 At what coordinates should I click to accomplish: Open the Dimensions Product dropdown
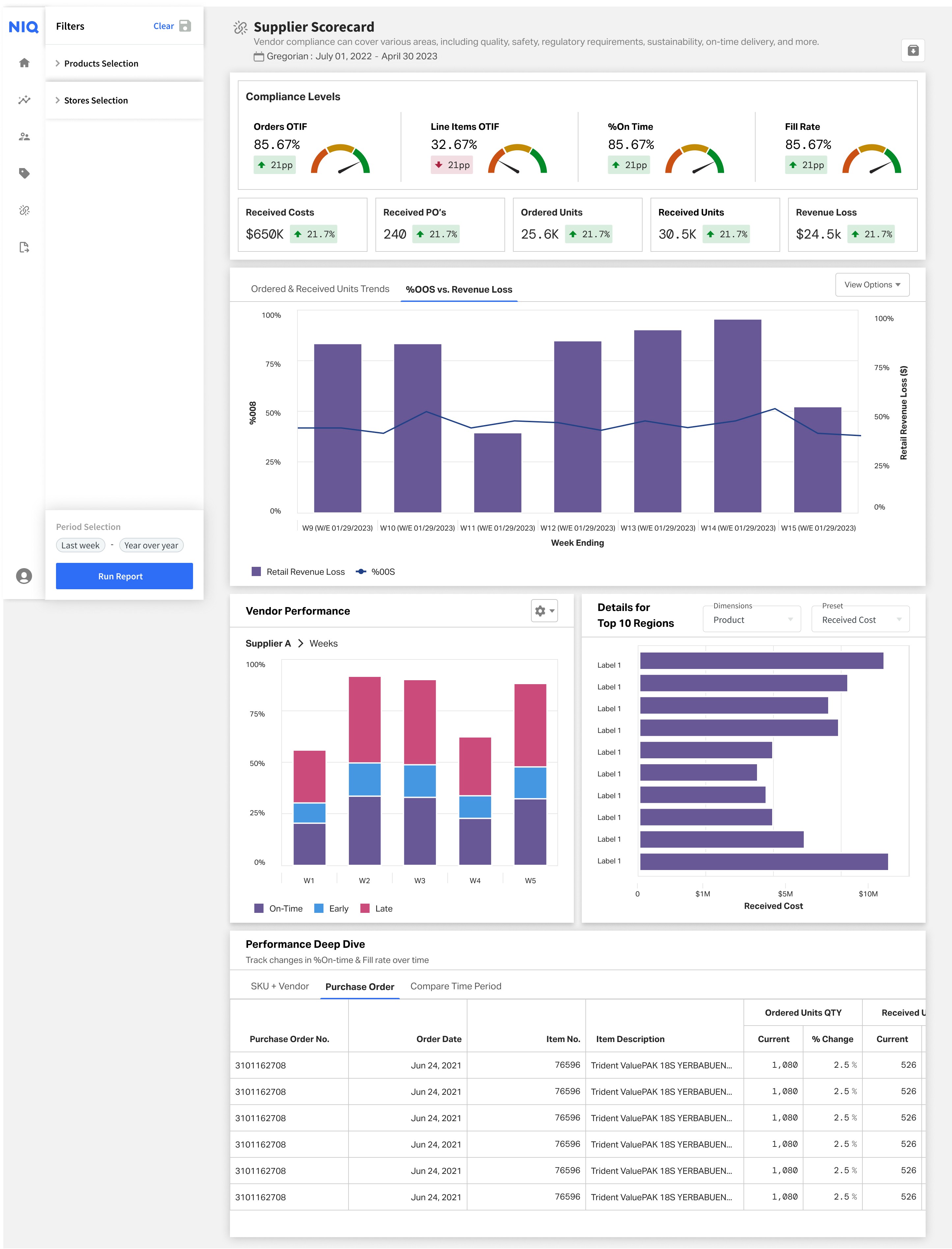[x=751, y=620]
